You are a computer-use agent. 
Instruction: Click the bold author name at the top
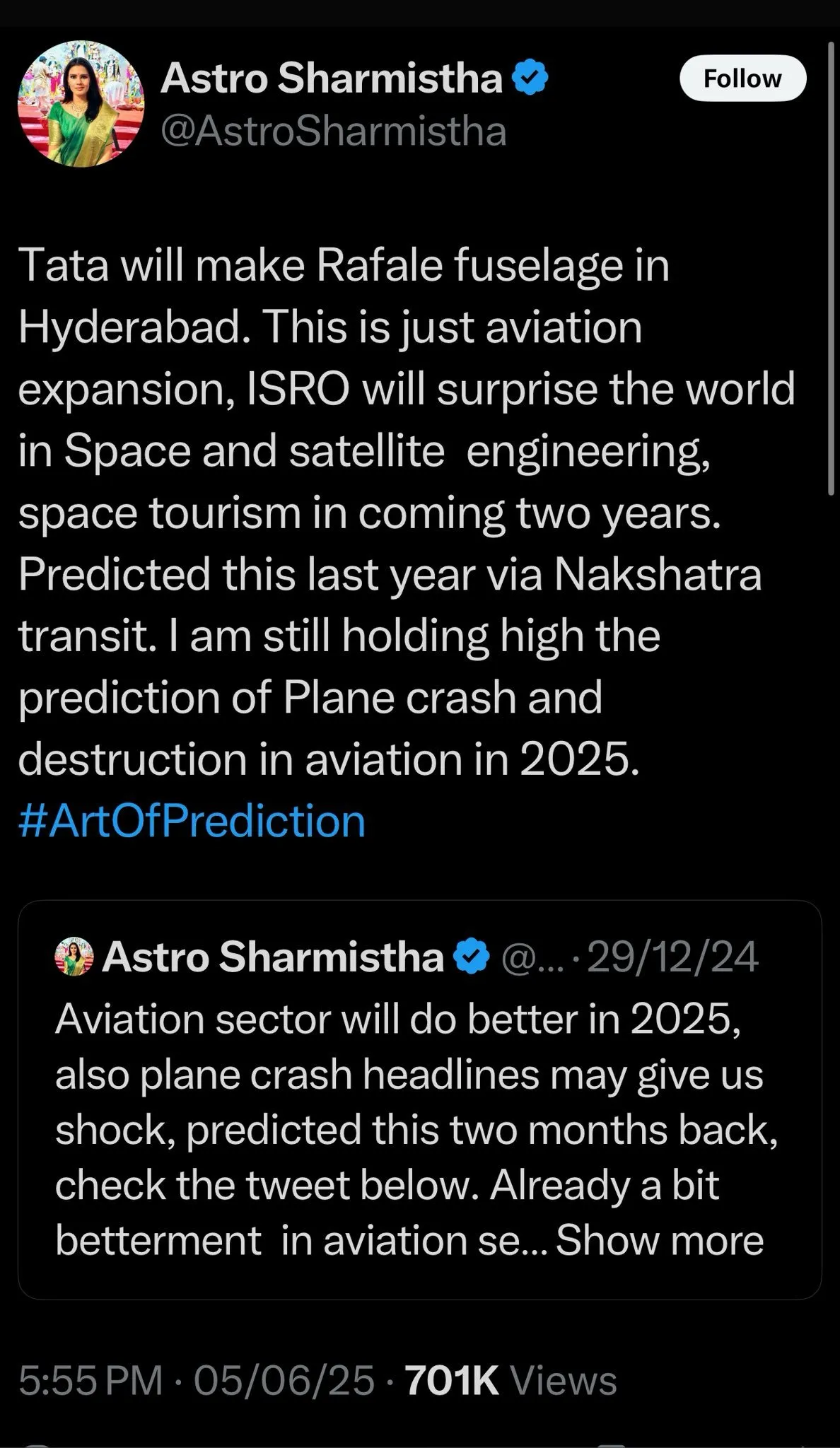click(x=331, y=78)
